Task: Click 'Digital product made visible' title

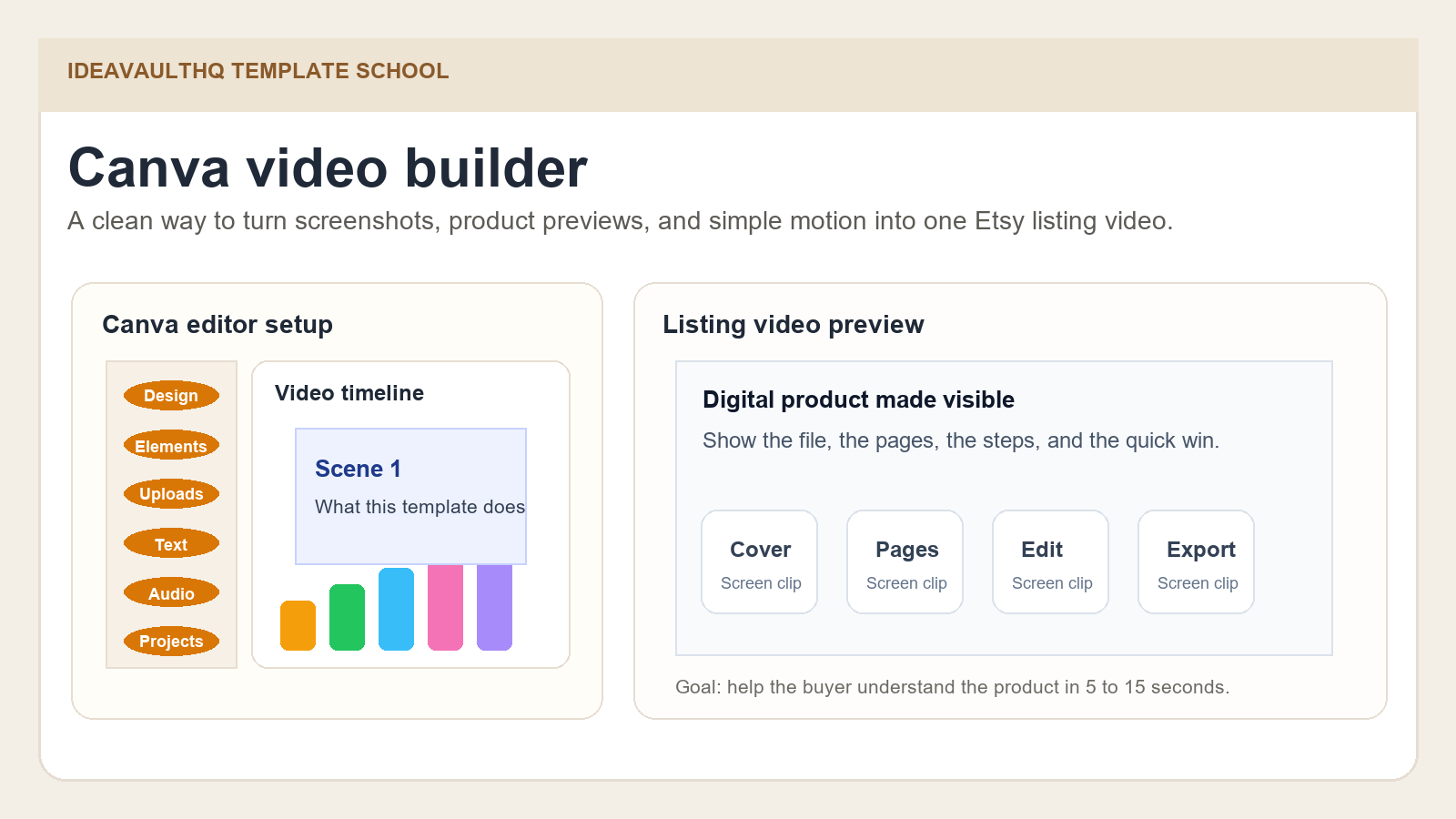Action: pyautogui.click(x=858, y=399)
